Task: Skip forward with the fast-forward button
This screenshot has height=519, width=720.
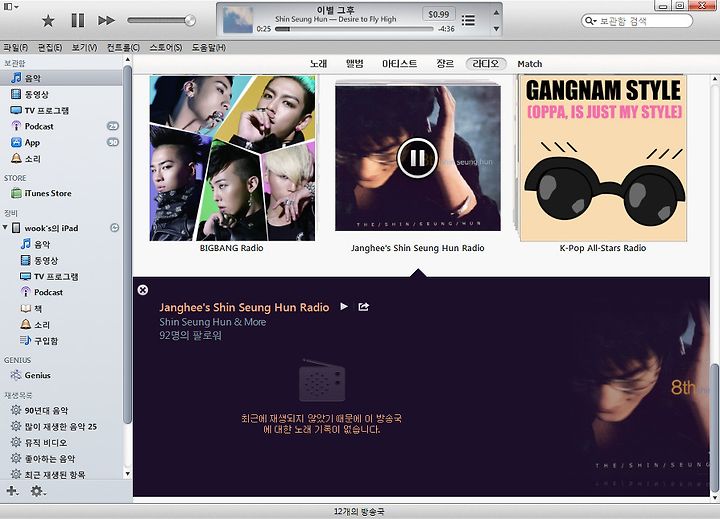Action: tap(106, 20)
